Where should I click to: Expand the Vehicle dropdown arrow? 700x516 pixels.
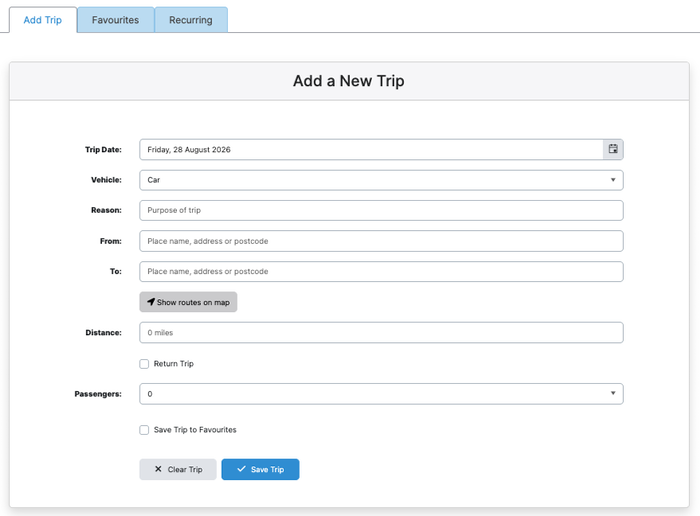coord(613,180)
